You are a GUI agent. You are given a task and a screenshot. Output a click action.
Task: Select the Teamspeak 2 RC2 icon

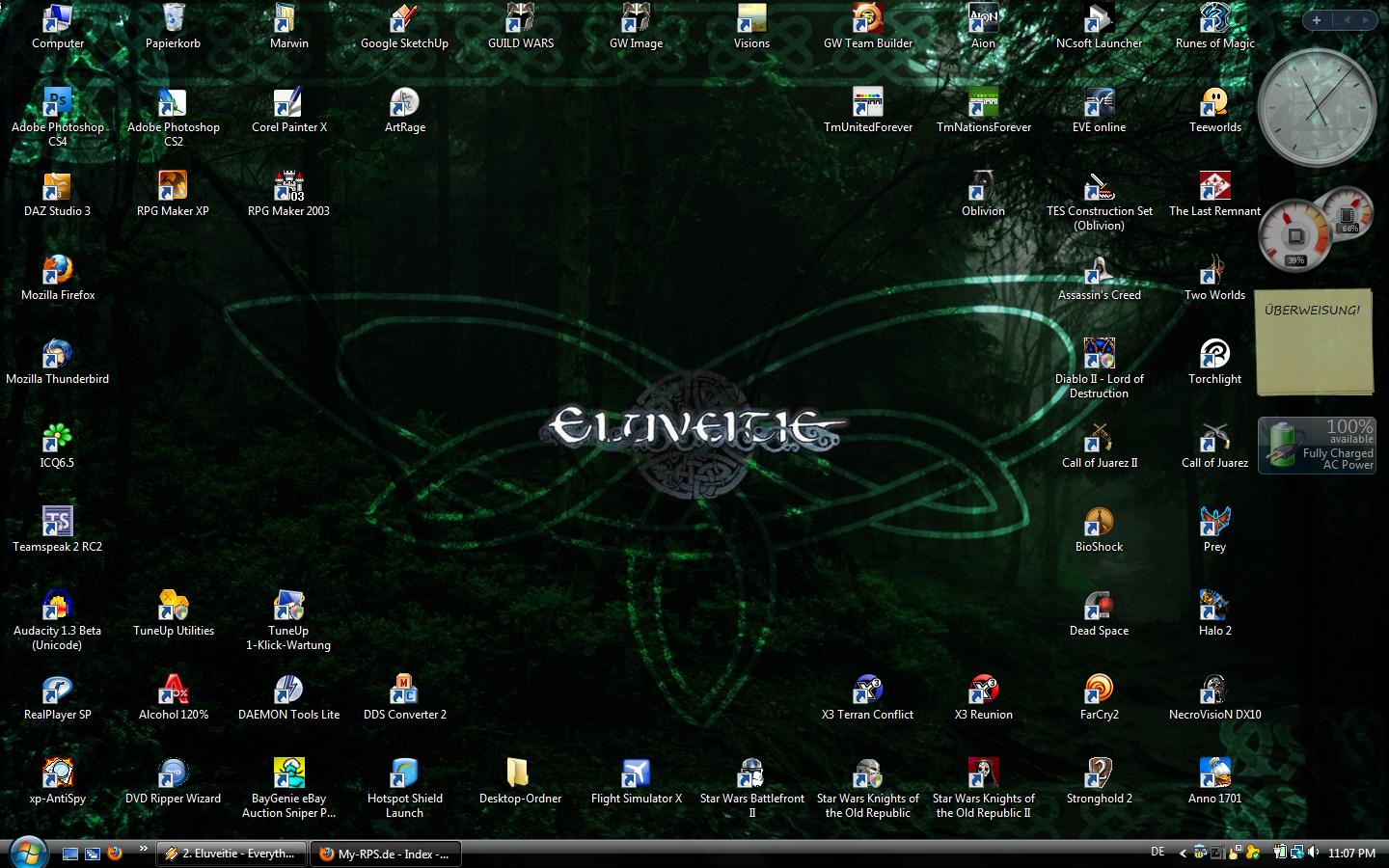click(x=58, y=529)
